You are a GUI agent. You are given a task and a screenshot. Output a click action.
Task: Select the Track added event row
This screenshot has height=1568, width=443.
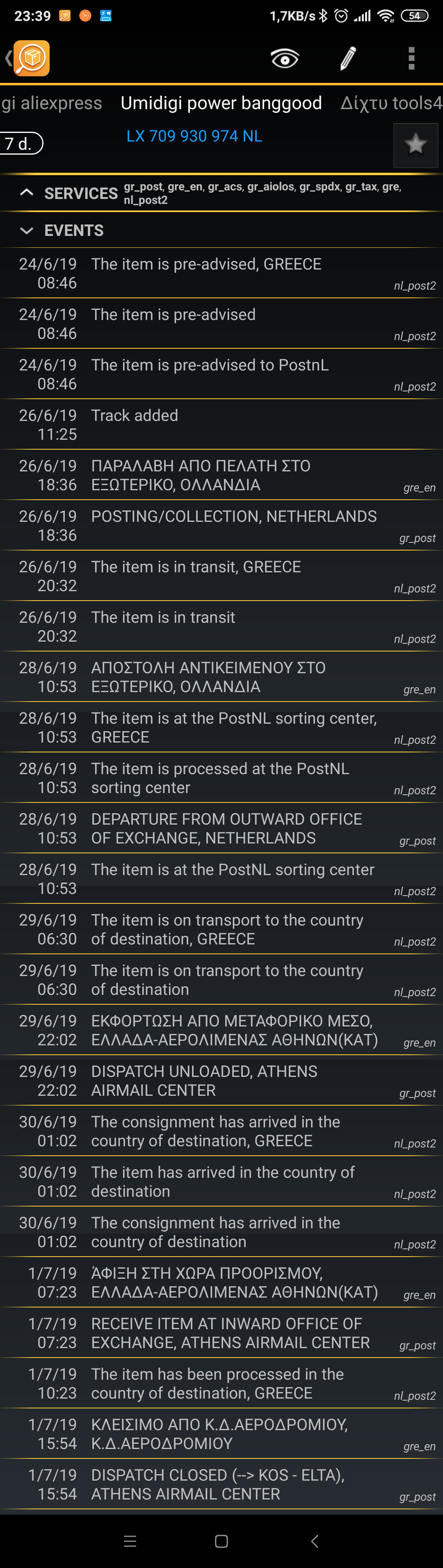221,424
